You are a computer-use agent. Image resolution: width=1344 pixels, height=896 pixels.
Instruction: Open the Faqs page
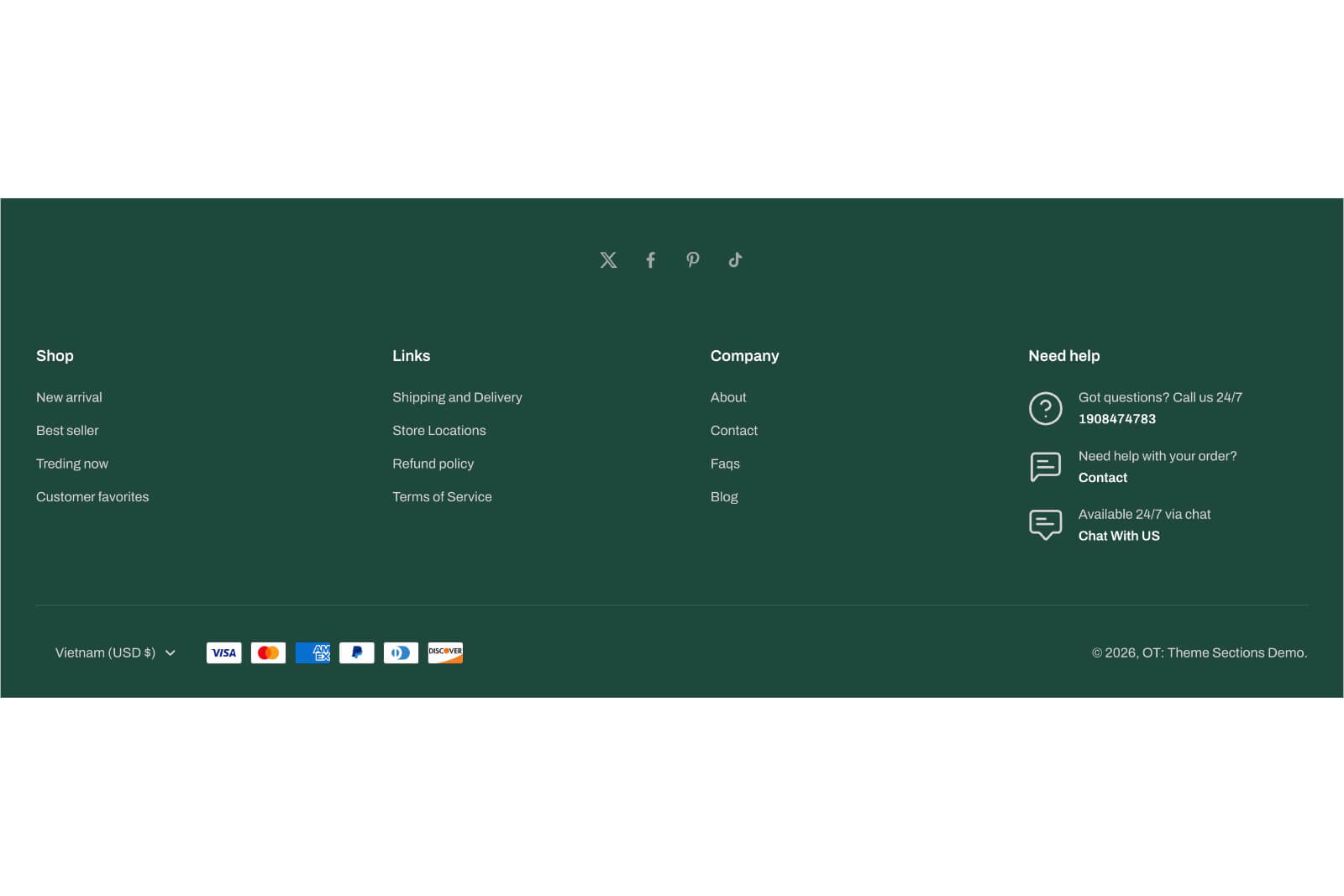point(725,464)
